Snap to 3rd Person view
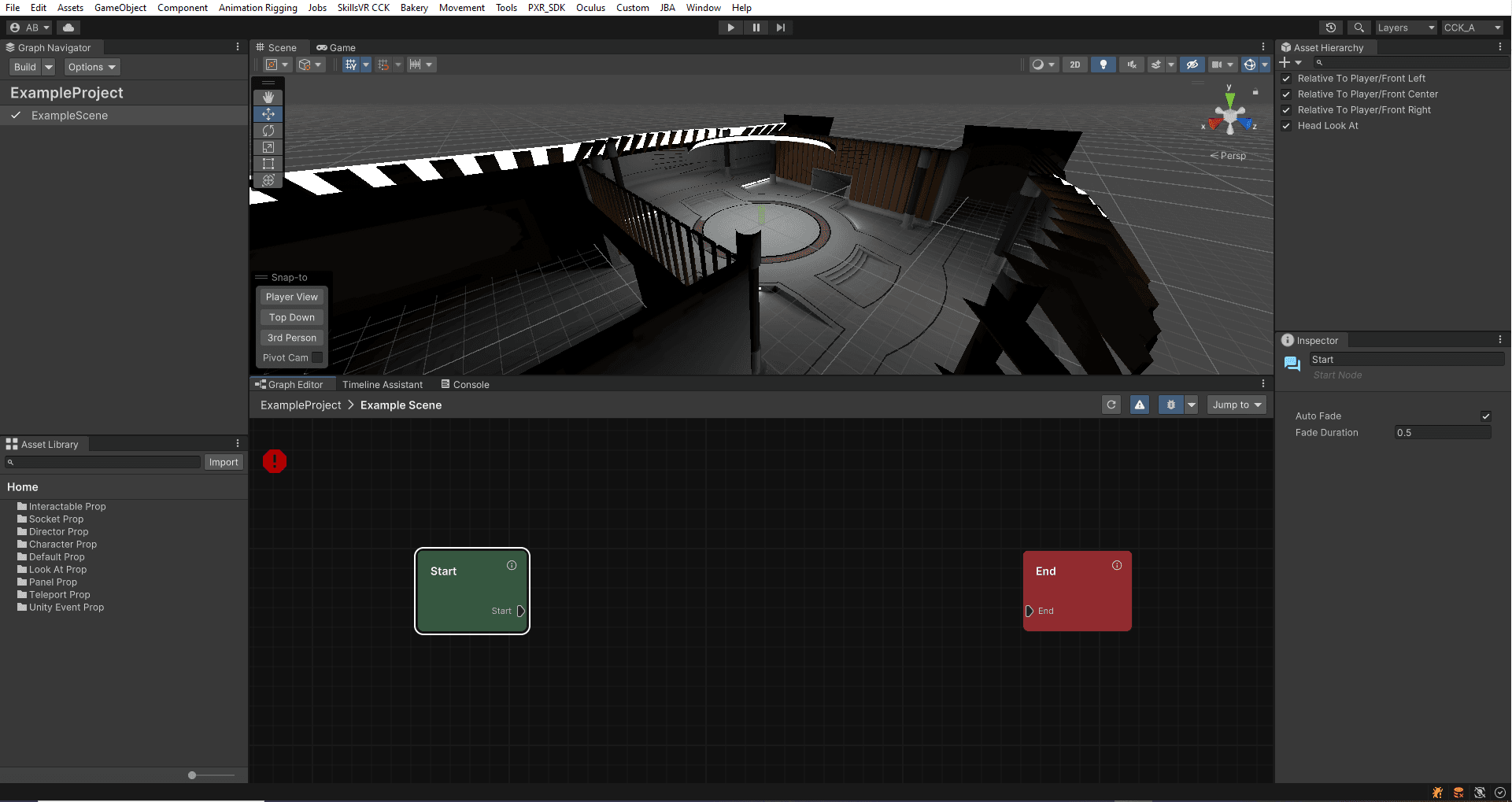This screenshot has width=1512, height=802. click(291, 338)
